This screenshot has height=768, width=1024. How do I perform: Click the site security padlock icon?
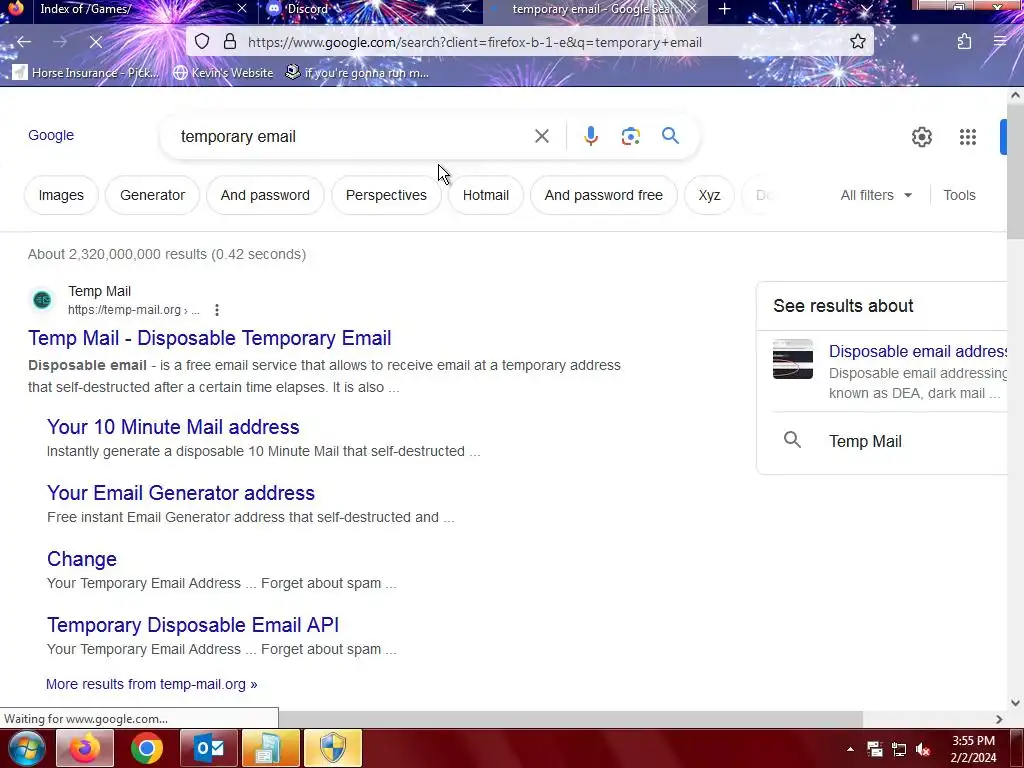pos(229,42)
